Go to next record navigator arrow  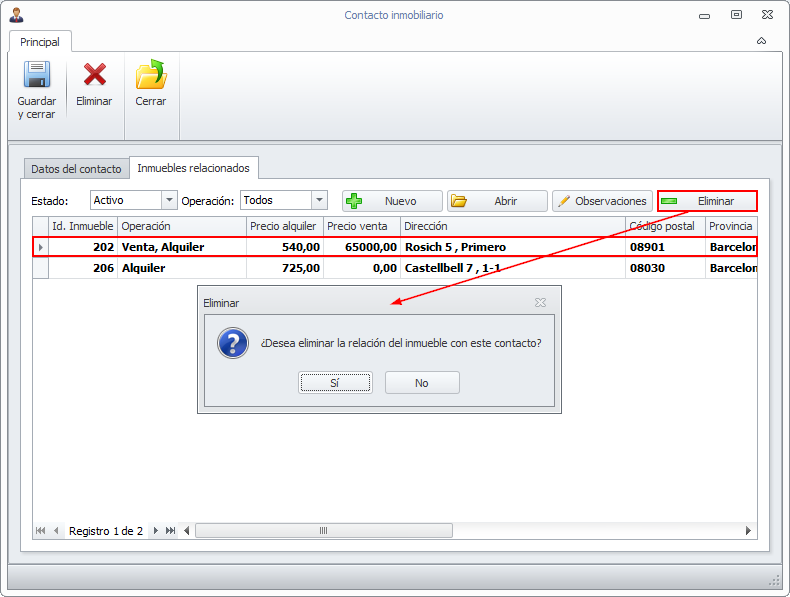(156, 530)
